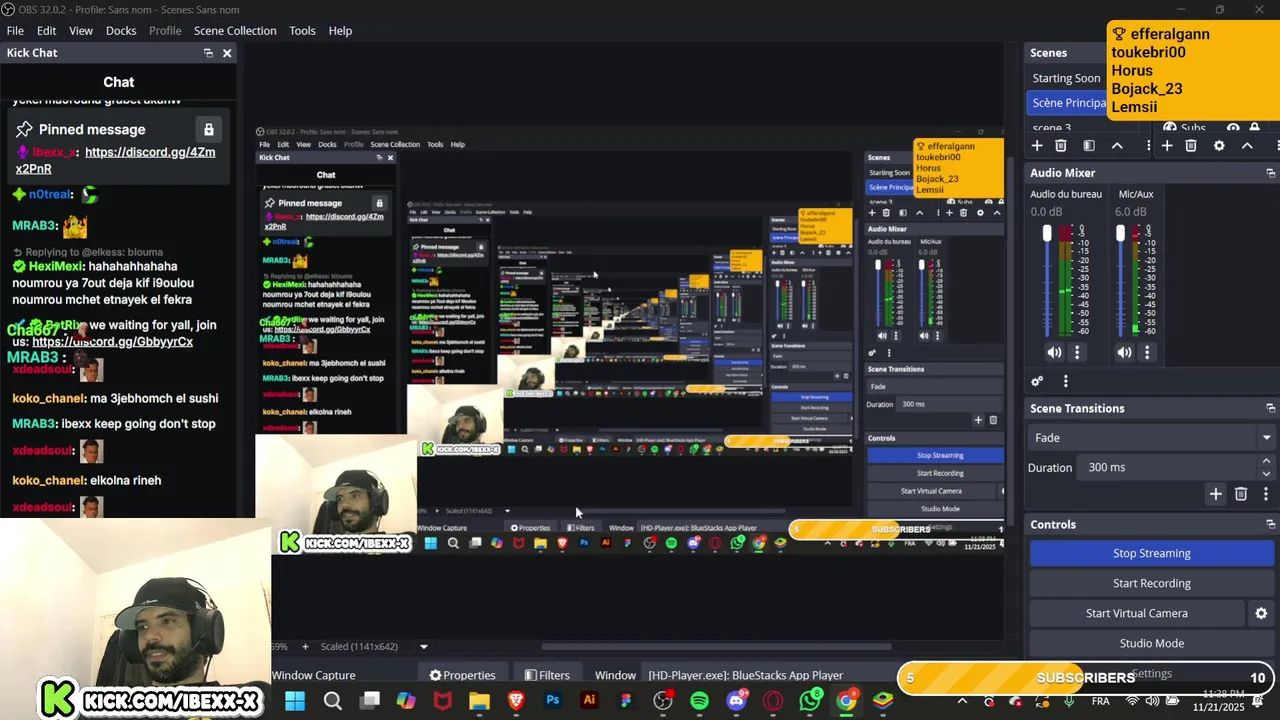Open the Scene Collection menu
This screenshot has height=720, width=1280.
pos(235,31)
